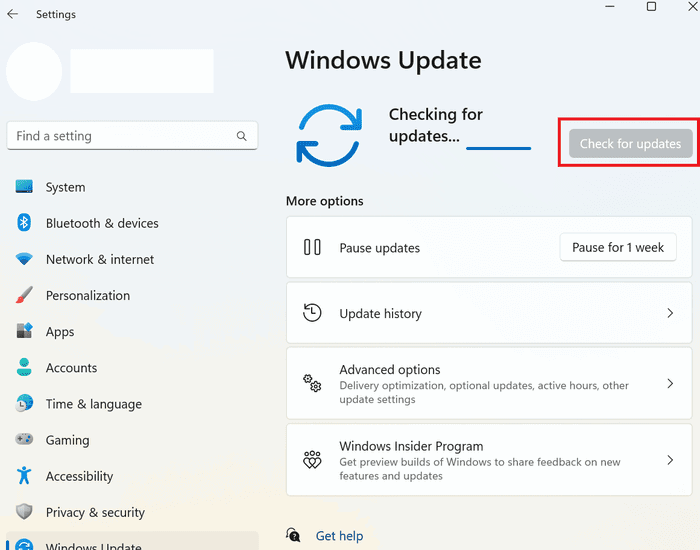Click the Advanced options gears icon
The width and height of the screenshot is (700, 550).
tap(312, 383)
